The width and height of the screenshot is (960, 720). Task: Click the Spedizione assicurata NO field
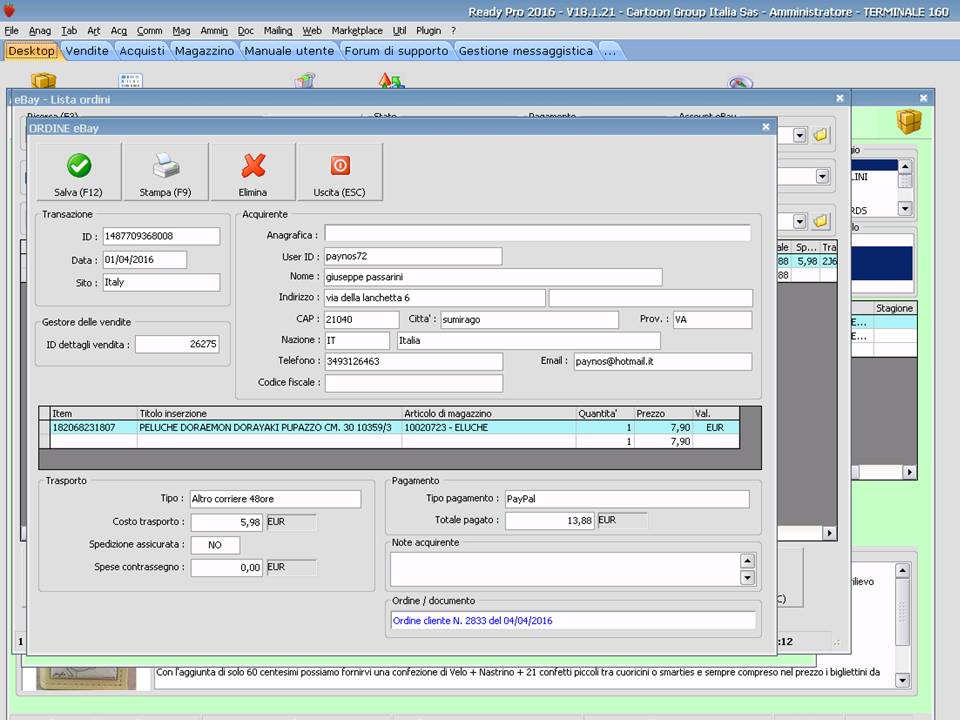216,545
